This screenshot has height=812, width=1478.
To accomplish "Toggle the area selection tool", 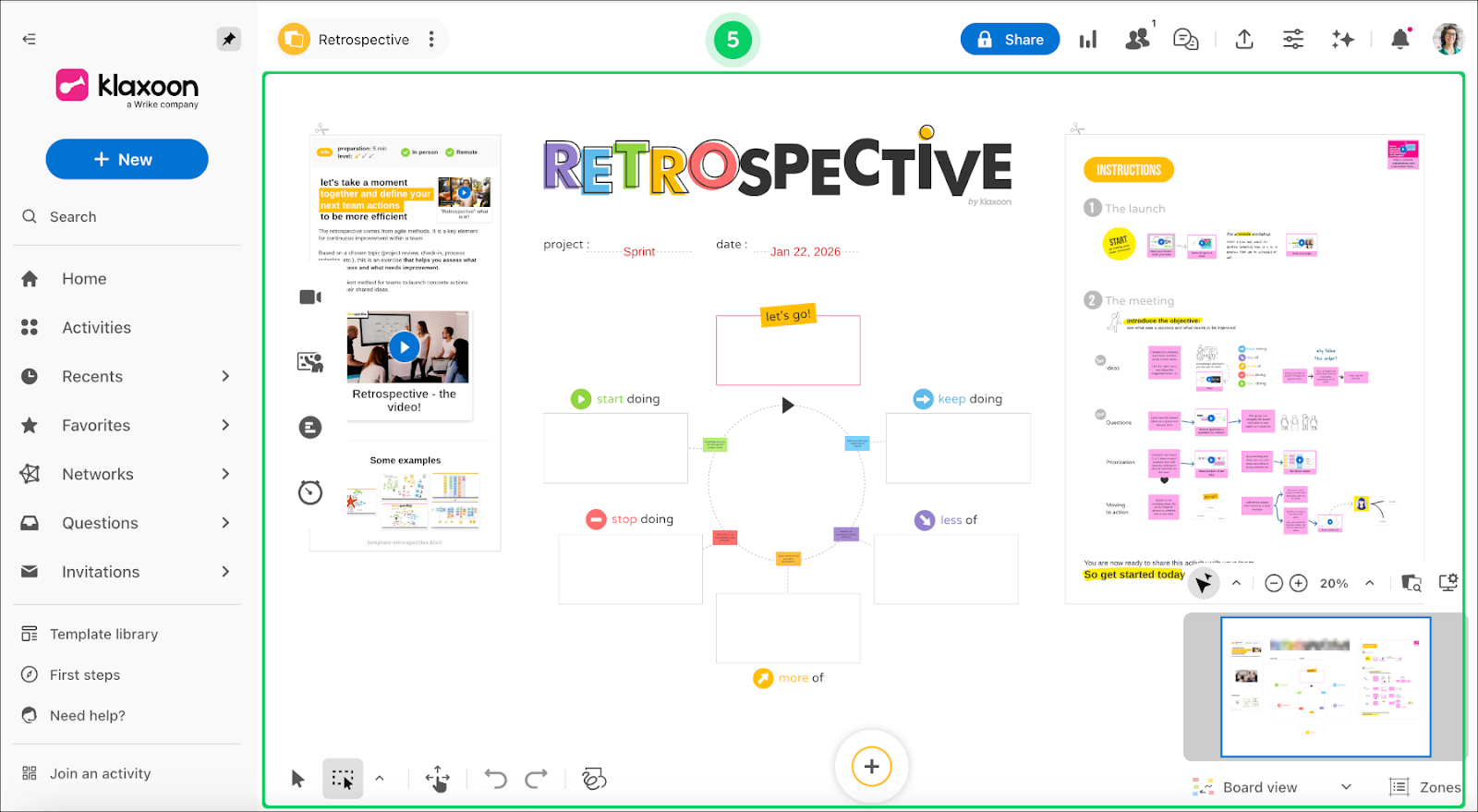I will coord(343,780).
